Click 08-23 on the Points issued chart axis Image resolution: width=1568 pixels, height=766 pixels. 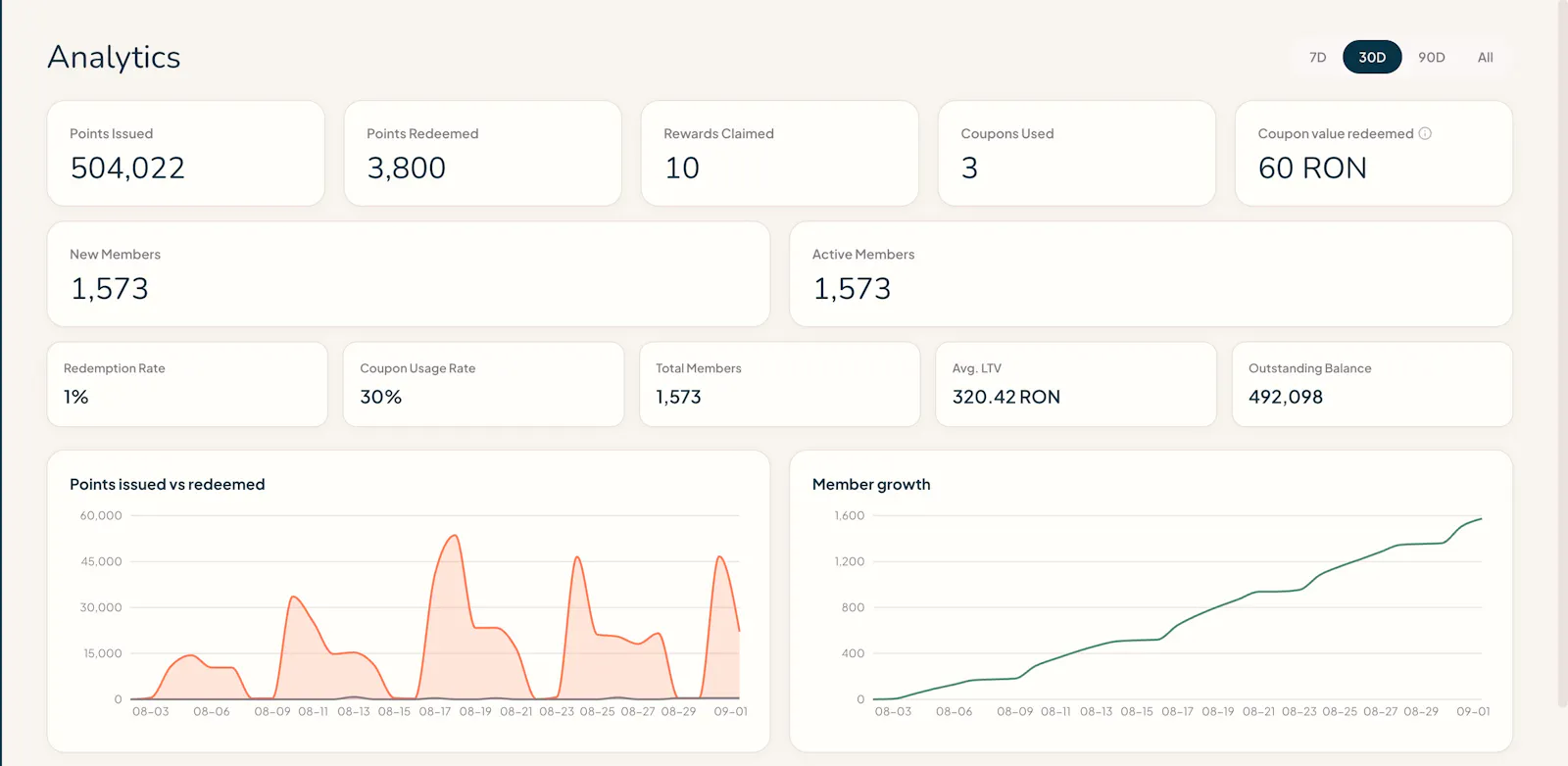[557, 711]
